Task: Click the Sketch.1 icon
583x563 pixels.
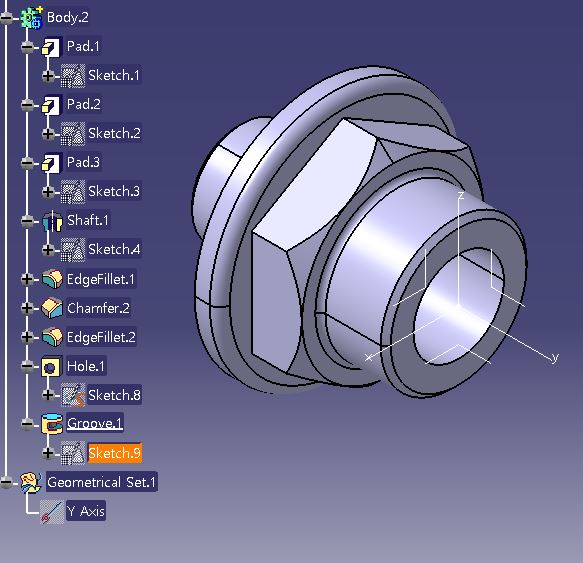Action: 73,76
